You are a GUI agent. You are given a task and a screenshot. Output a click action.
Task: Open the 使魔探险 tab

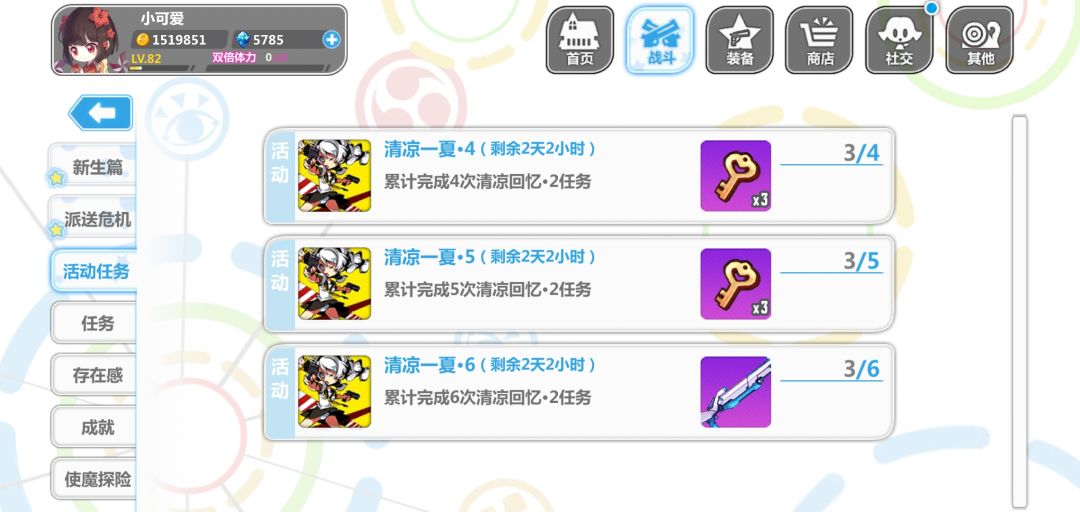(94, 479)
